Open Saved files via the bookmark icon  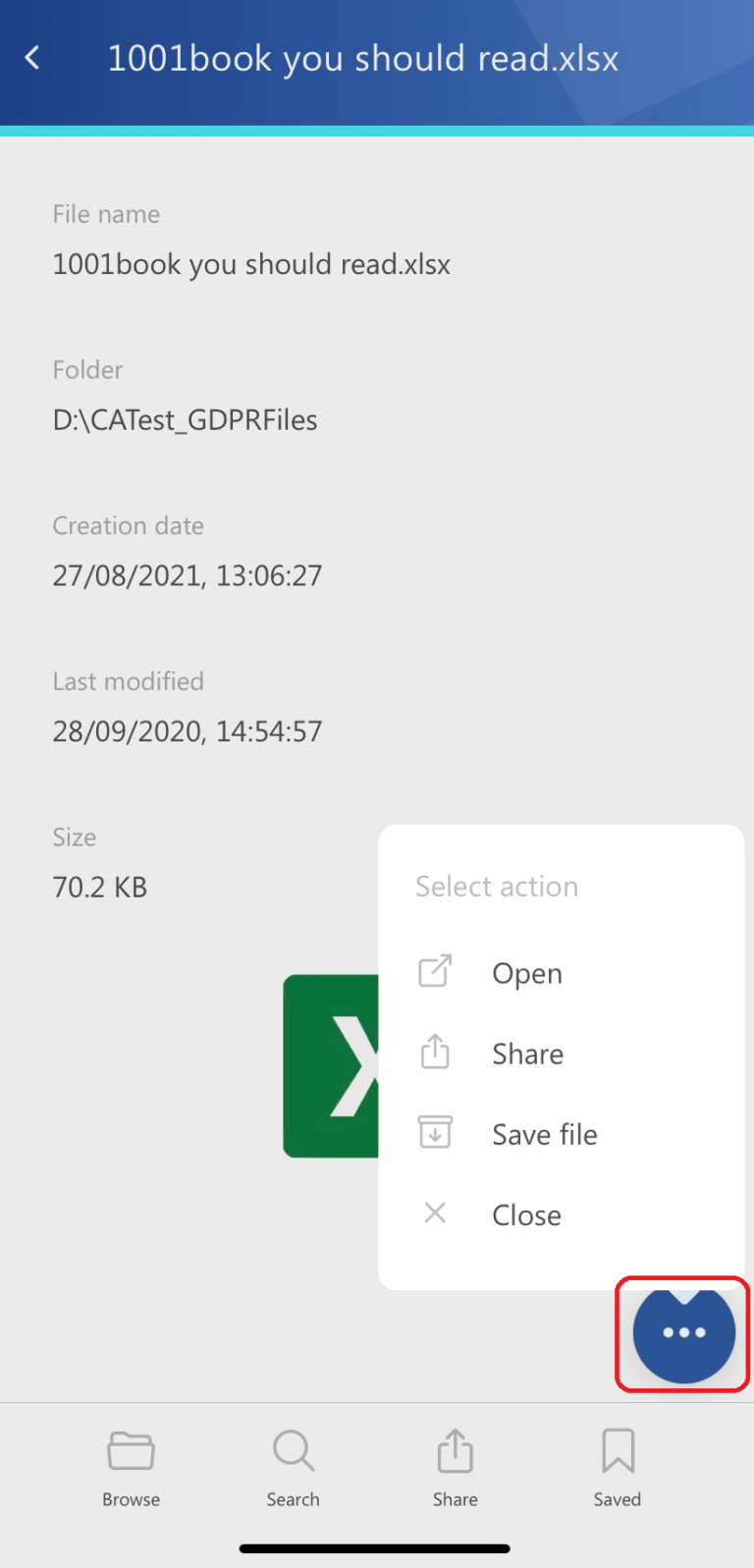click(617, 1450)
